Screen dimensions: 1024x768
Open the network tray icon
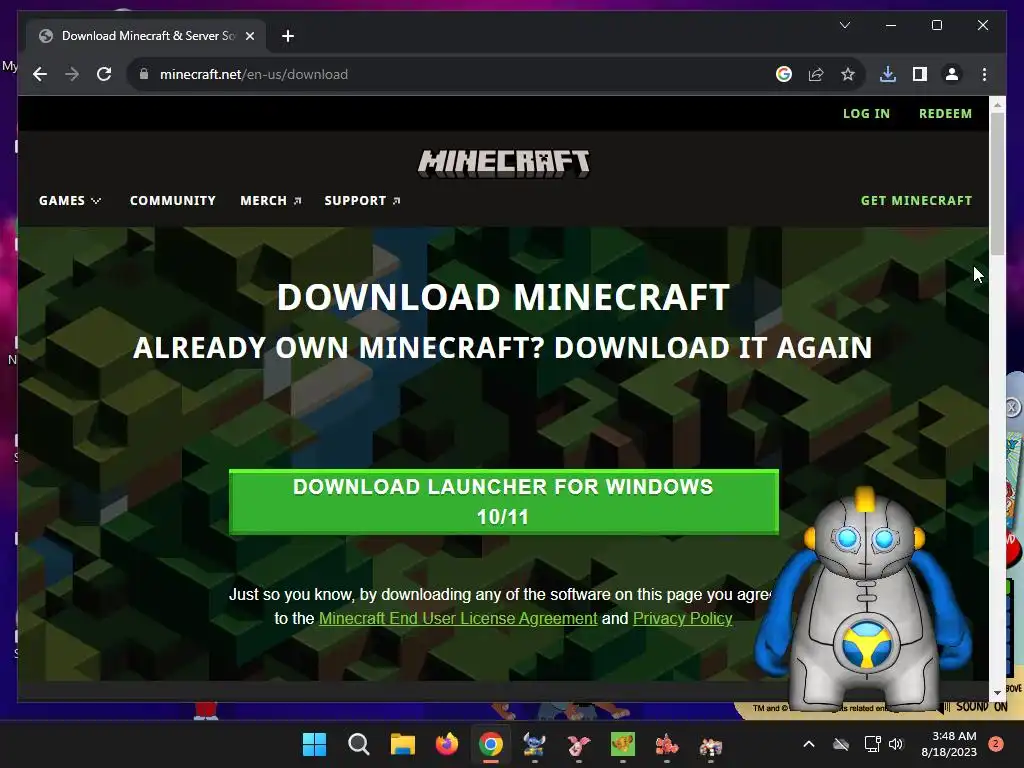(872, 744)
